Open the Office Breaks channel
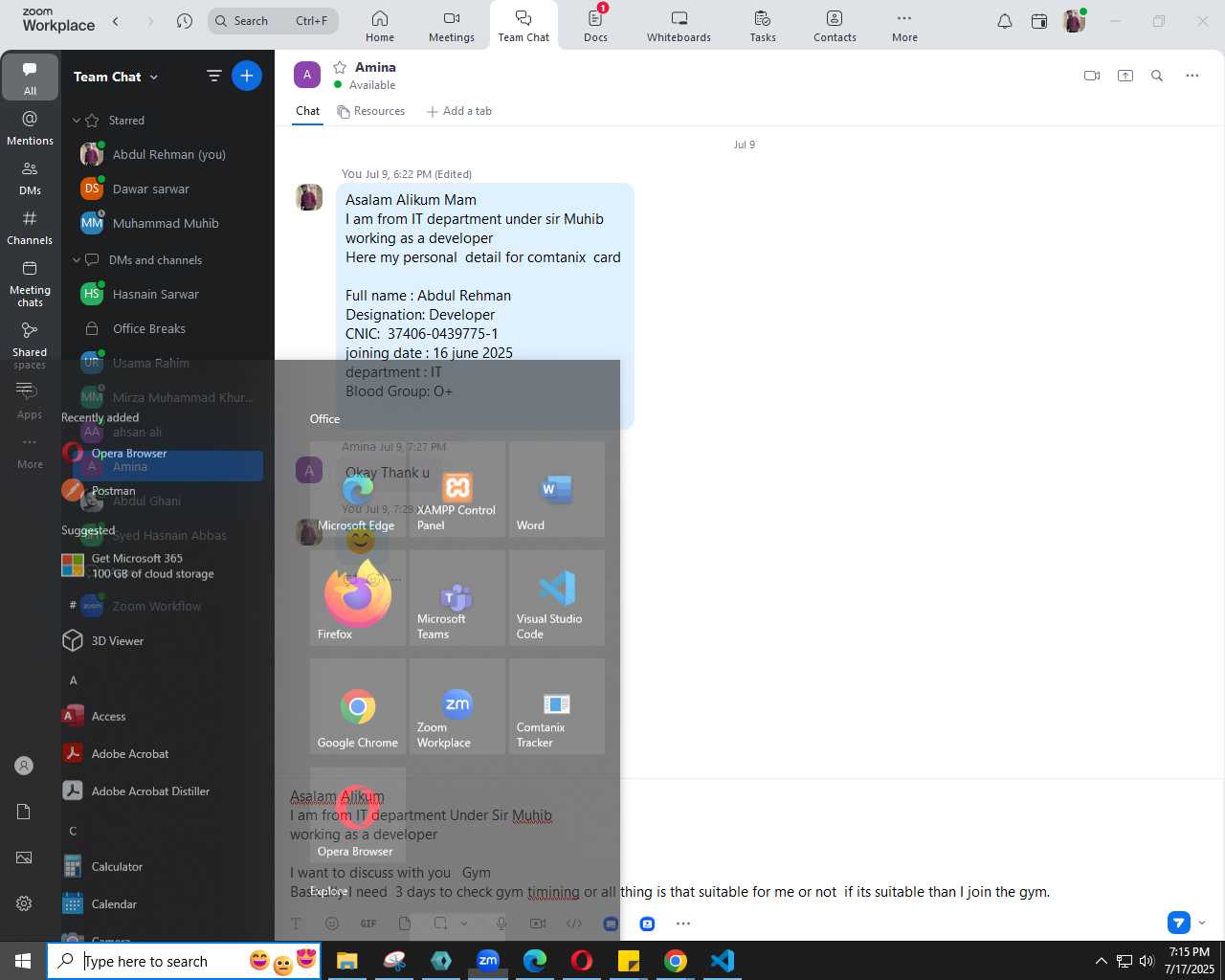This screenshot has height=980, width=1225. pos(167,328)
